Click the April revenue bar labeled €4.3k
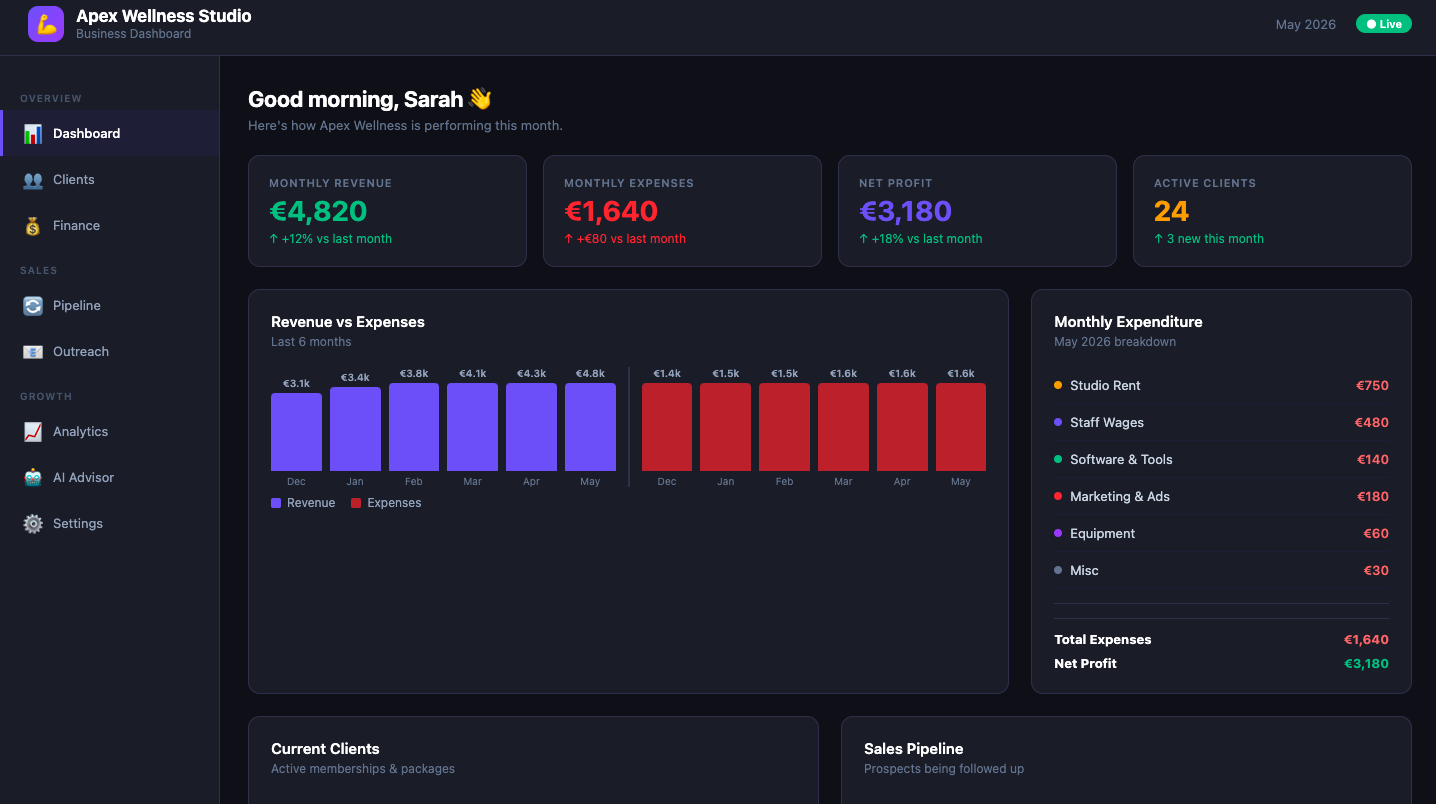Image resolution: width=1436 pixels, height=804 pixels. point(531,427)
